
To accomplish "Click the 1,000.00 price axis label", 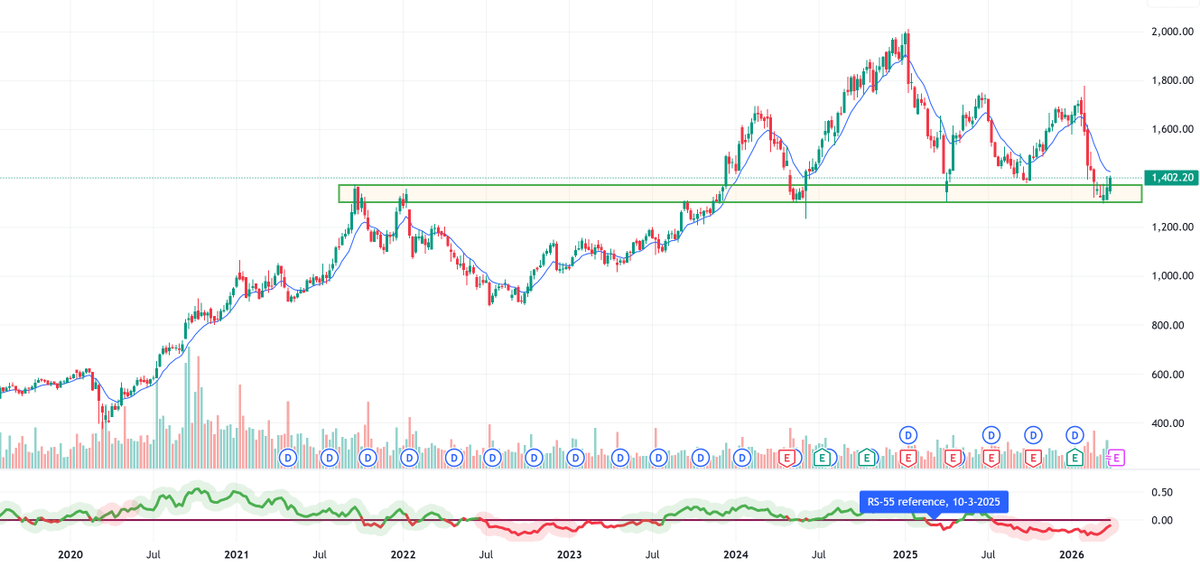I will click(x=1174, y=276).
